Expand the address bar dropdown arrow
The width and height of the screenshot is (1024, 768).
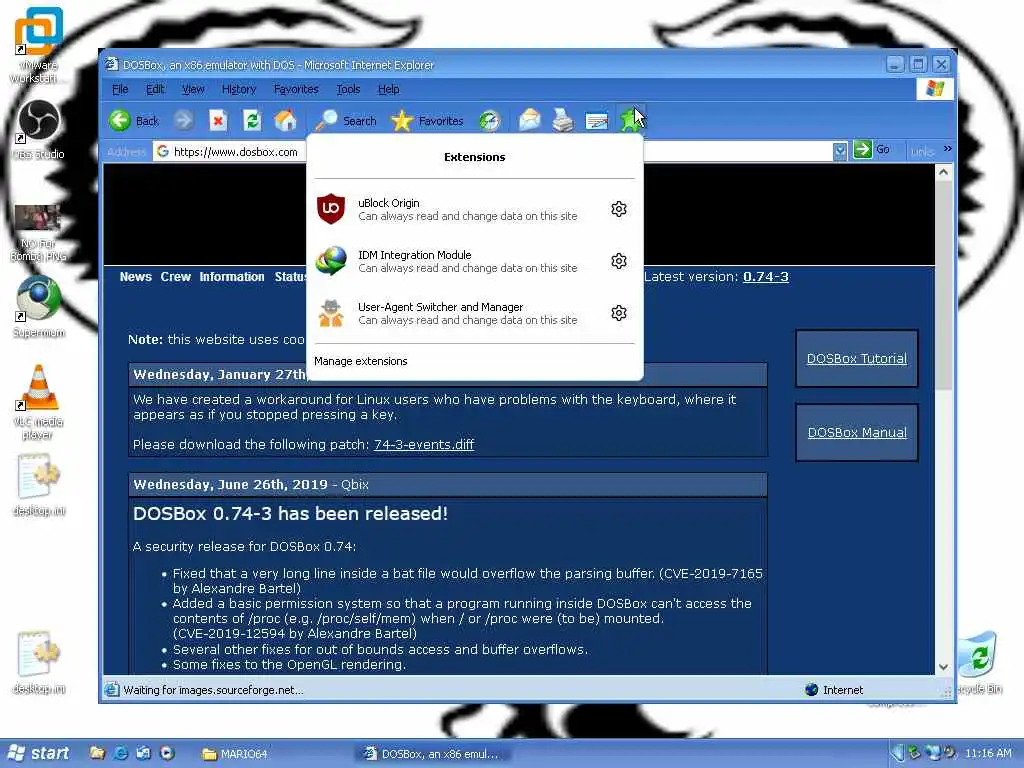tap(840, 152)
